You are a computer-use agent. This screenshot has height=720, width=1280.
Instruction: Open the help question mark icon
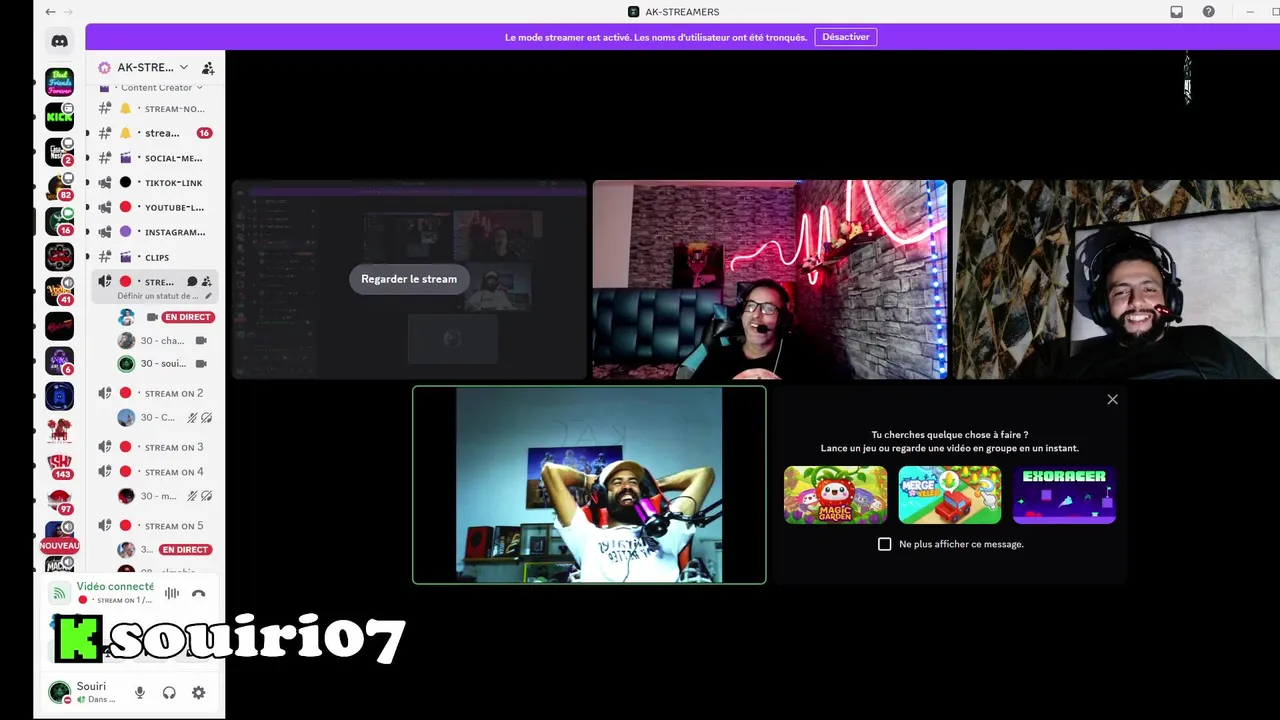1209,12
